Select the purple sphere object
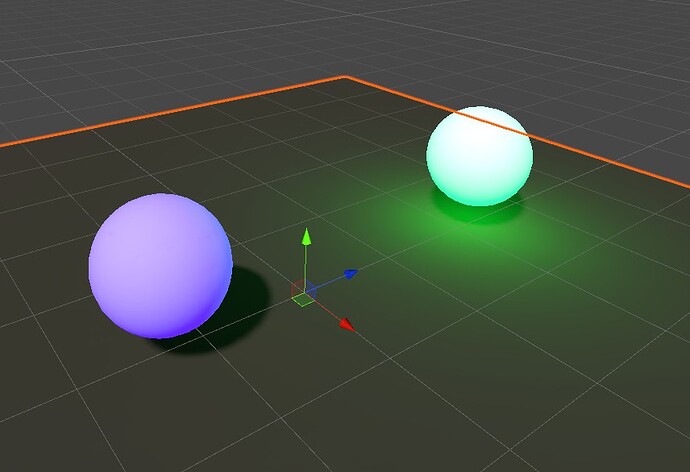690x472 pixels. (161, 266)
